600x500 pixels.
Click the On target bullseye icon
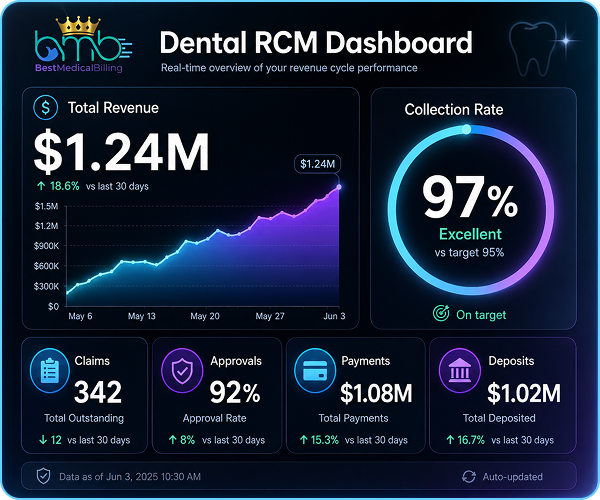tap(441, 313)
